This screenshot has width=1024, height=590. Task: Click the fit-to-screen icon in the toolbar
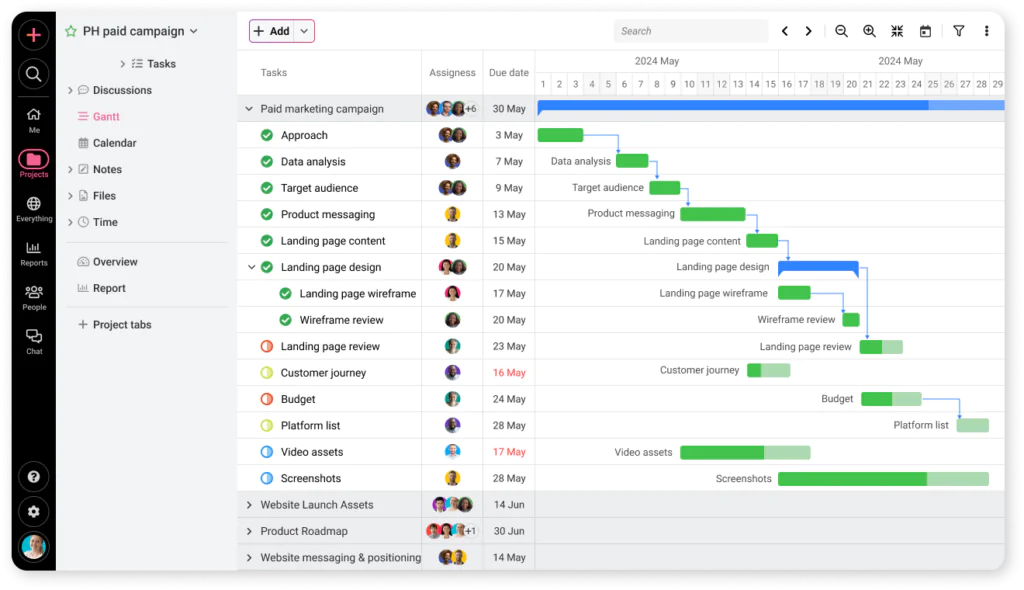pyautogui.click(x=897, y=31)
